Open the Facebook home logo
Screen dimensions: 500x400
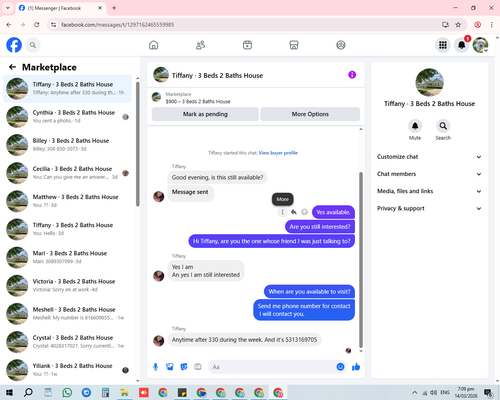14,45
